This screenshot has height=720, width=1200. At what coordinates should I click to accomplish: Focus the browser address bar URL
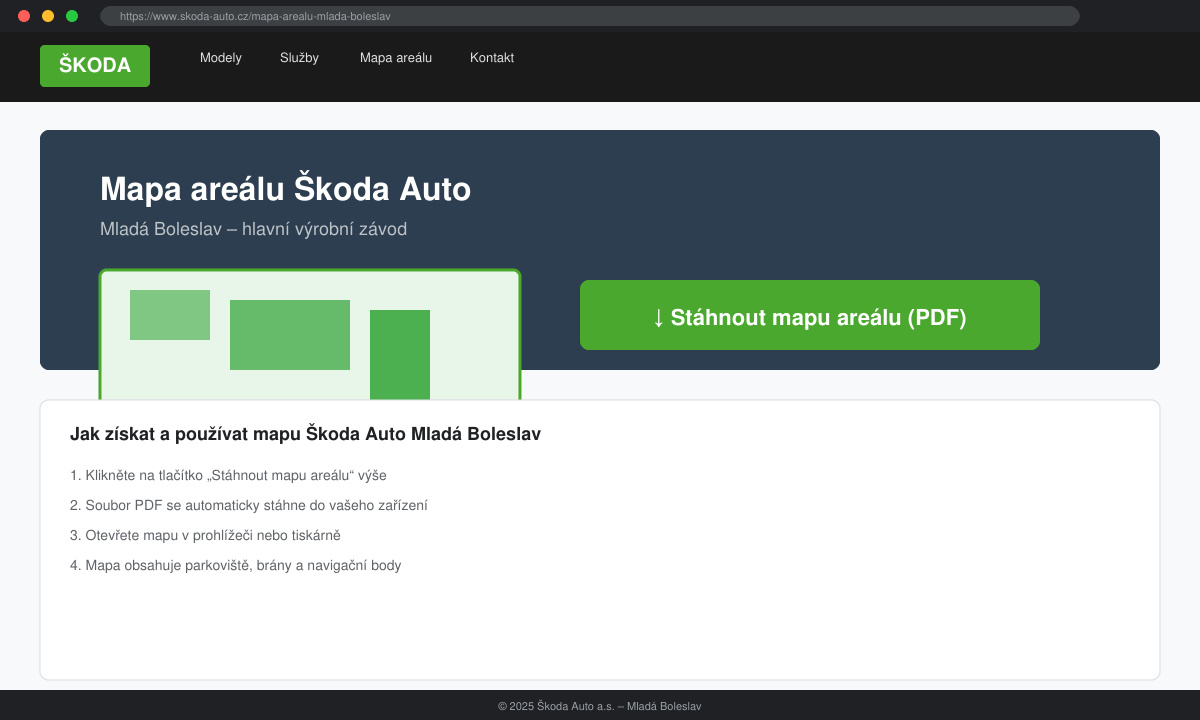click(590, 16)
